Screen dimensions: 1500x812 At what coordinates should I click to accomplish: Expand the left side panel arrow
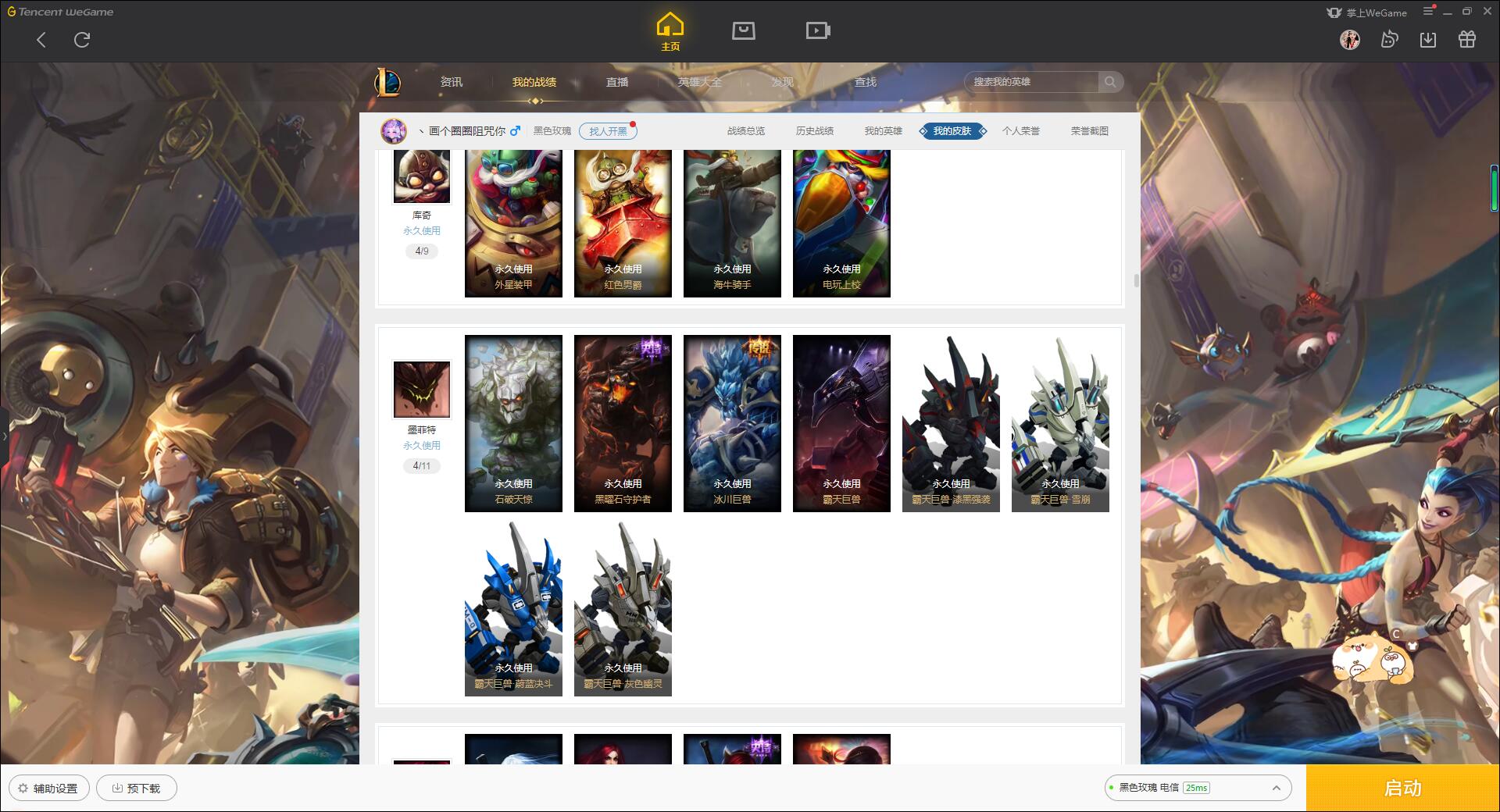coord(4,436)
